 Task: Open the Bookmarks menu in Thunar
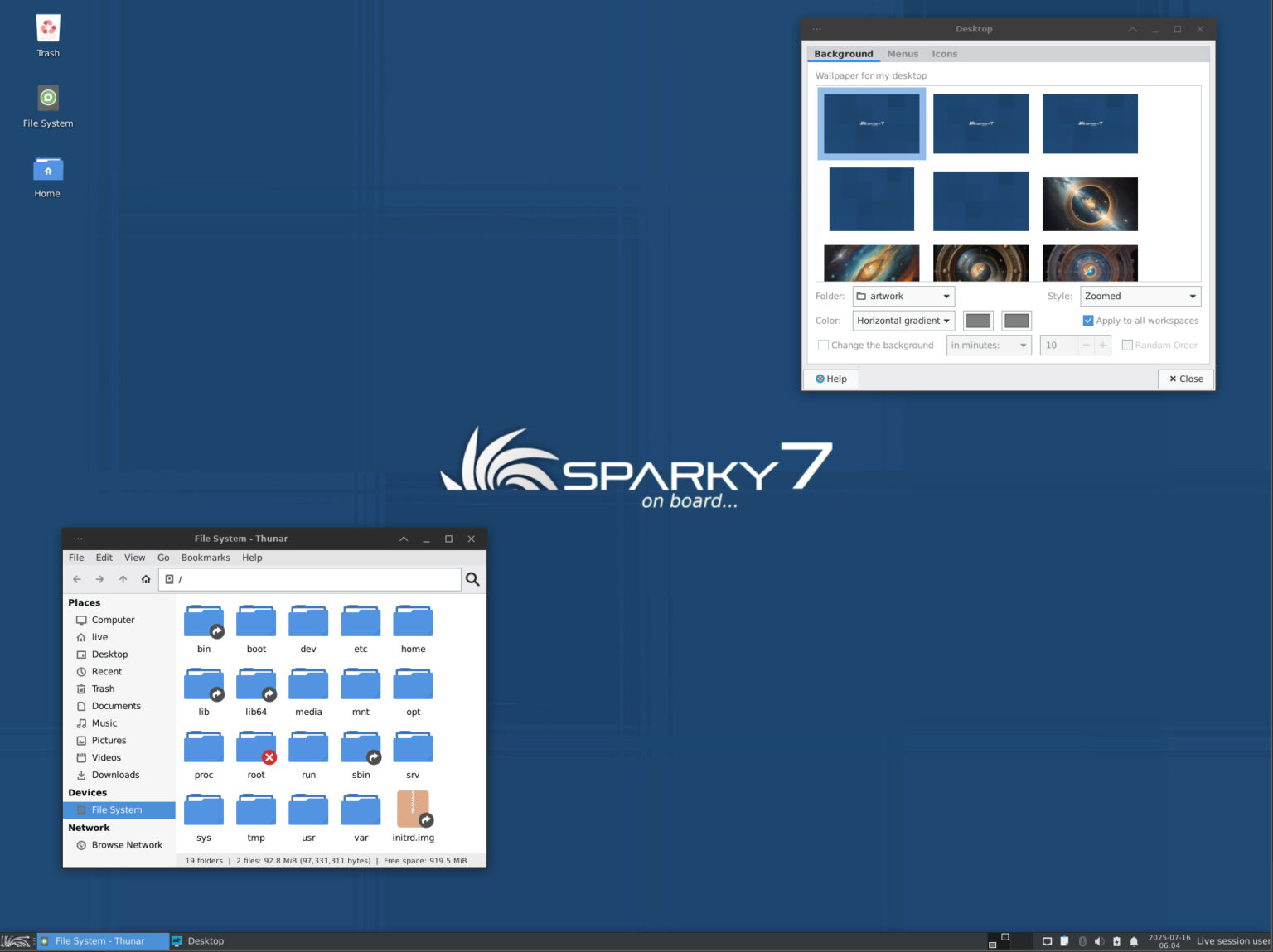[x=206, y=558]
